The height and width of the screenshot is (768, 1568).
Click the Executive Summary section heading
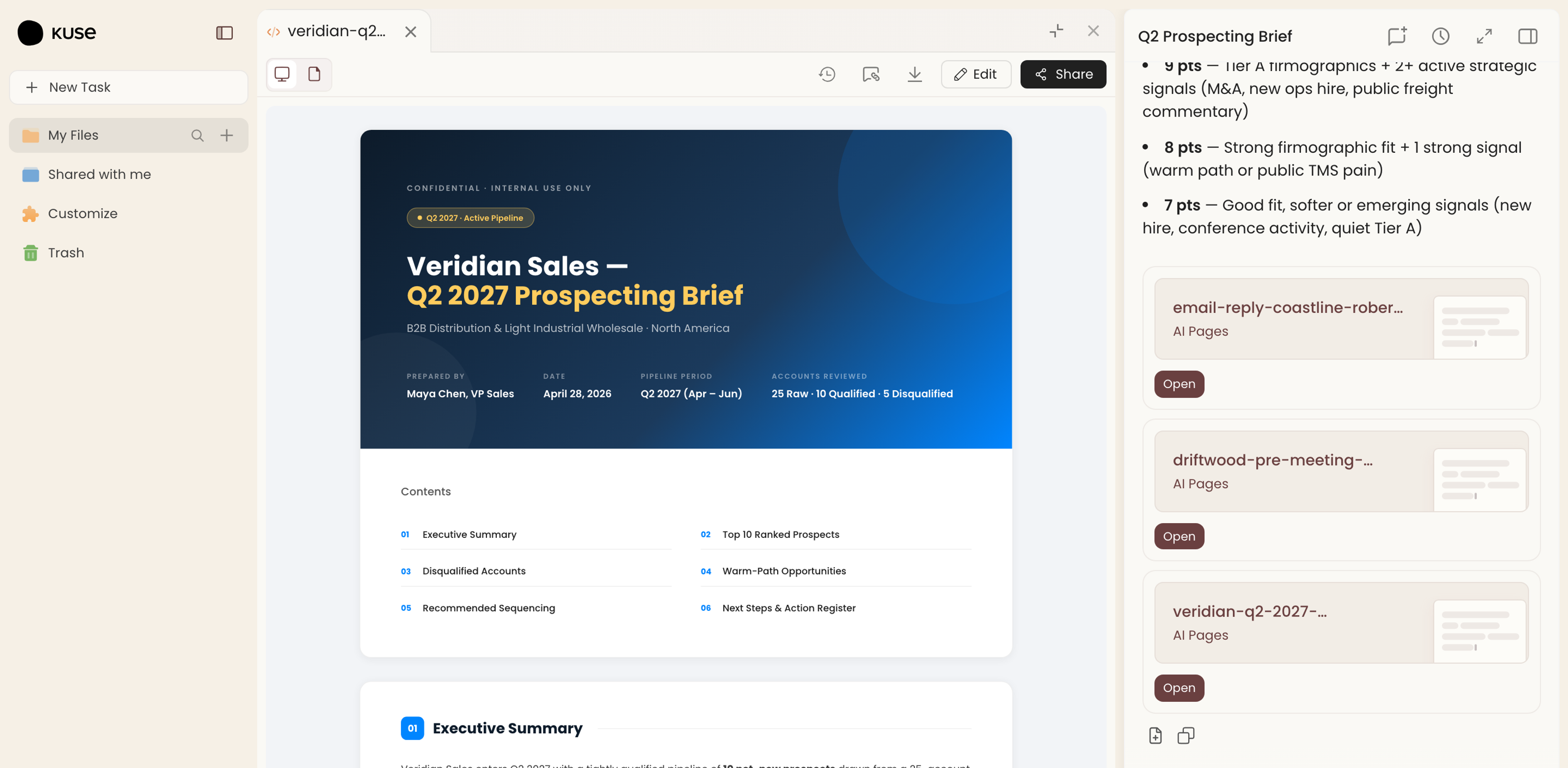point(507,728)
